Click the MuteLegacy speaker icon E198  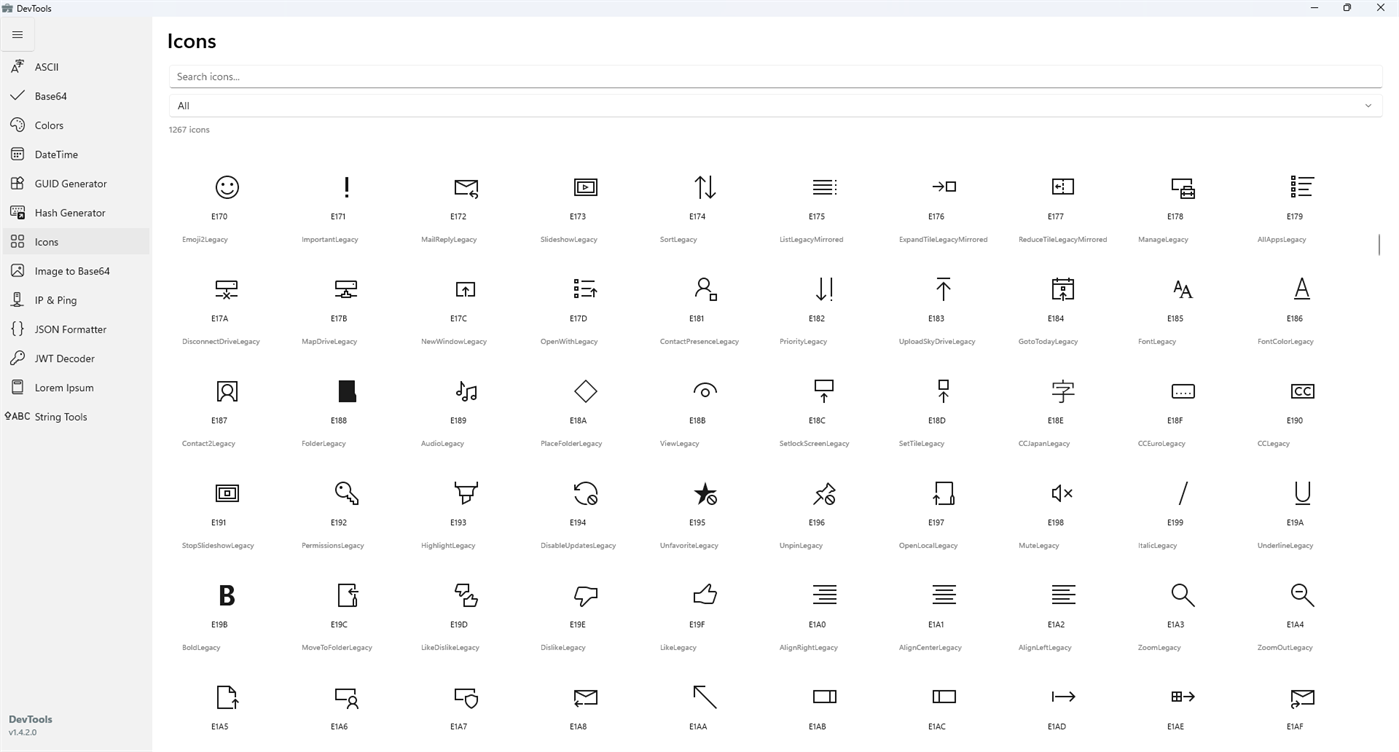[x=1063, y=493]
